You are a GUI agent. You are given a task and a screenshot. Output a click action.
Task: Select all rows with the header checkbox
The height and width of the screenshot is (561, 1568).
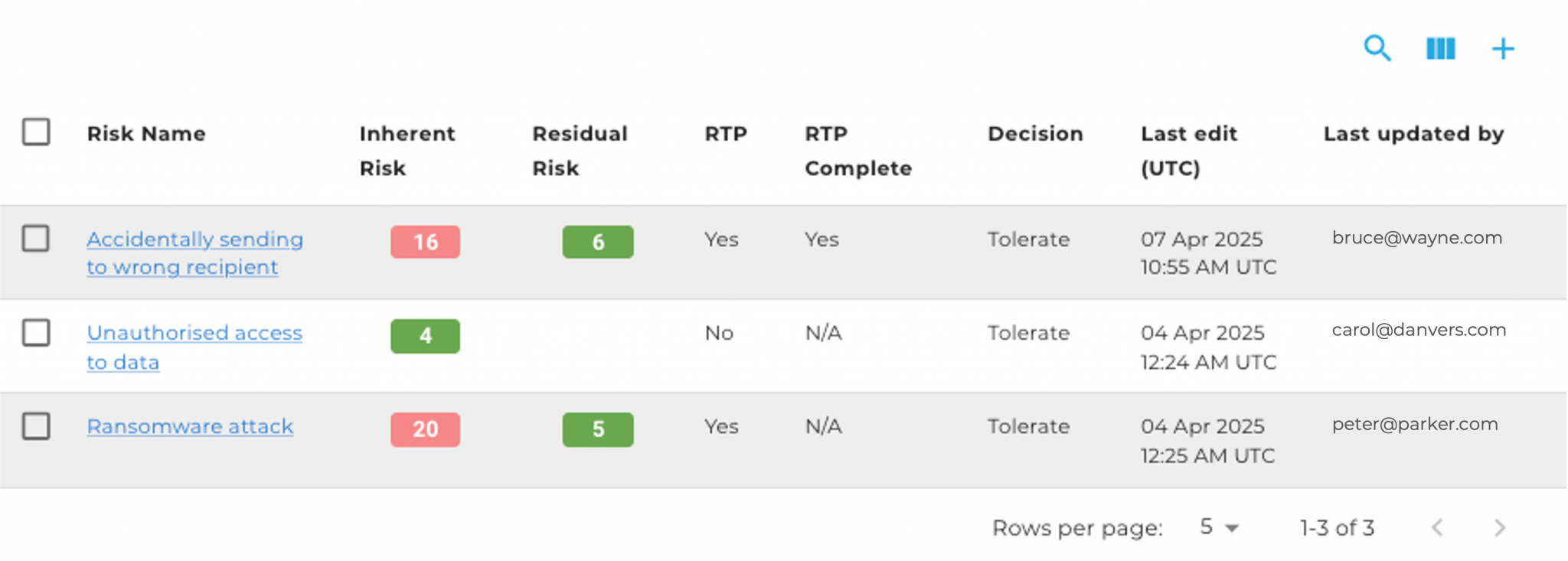(x=36, y=132)
